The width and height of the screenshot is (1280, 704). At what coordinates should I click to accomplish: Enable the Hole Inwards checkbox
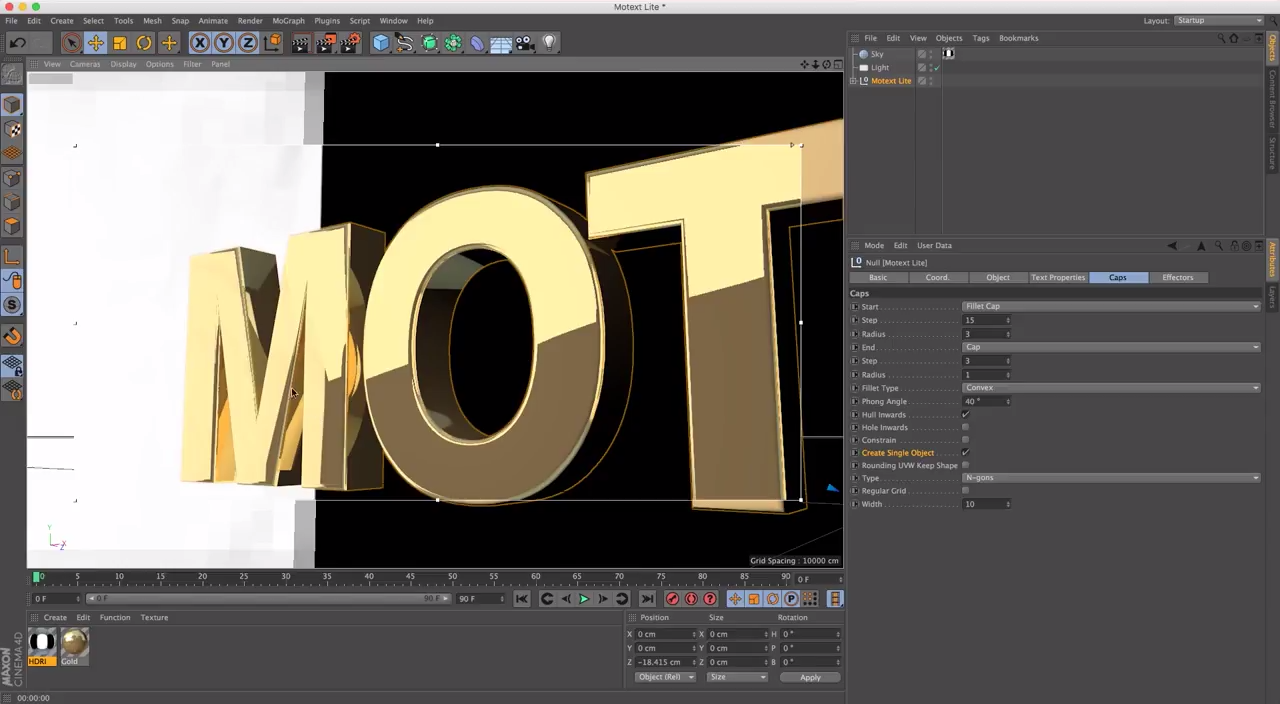coord(965,428)
